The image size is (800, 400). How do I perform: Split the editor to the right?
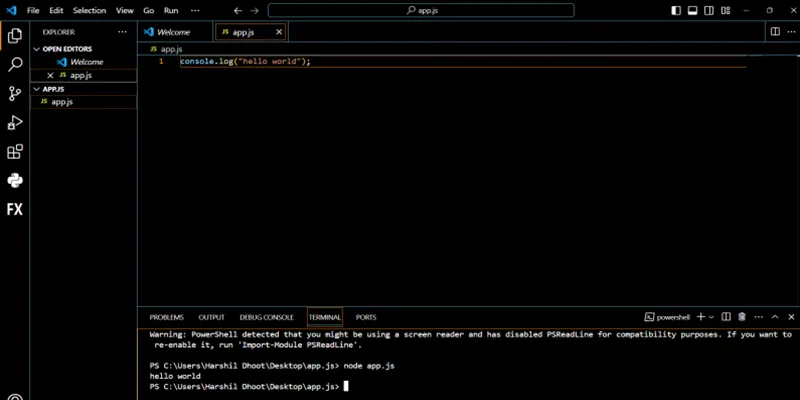coord(775,31)
